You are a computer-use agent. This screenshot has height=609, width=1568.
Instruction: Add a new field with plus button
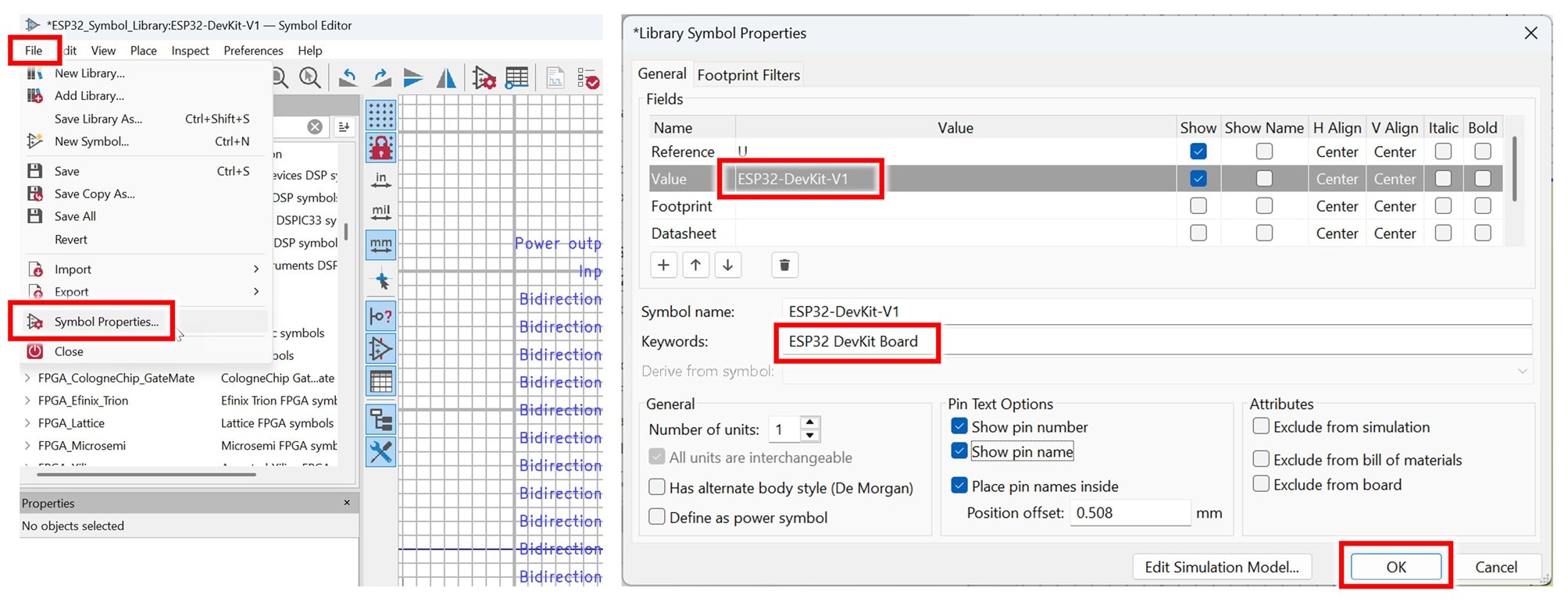663,265
